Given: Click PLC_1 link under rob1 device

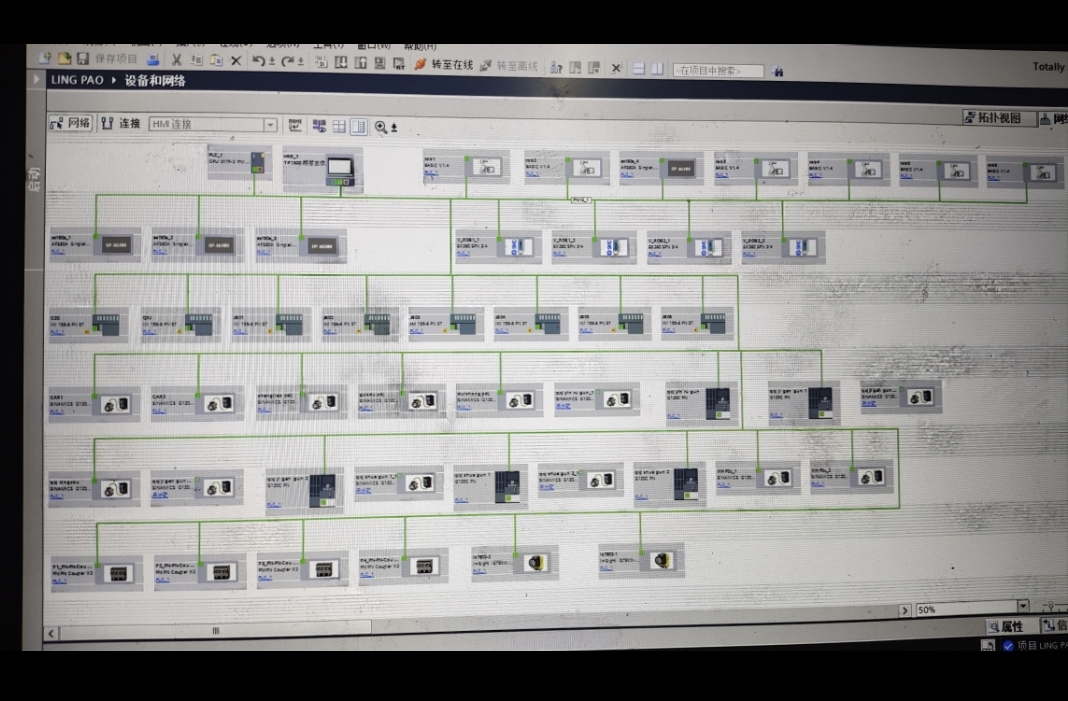Looking at the screenshot, I should (x=431, y=174).
